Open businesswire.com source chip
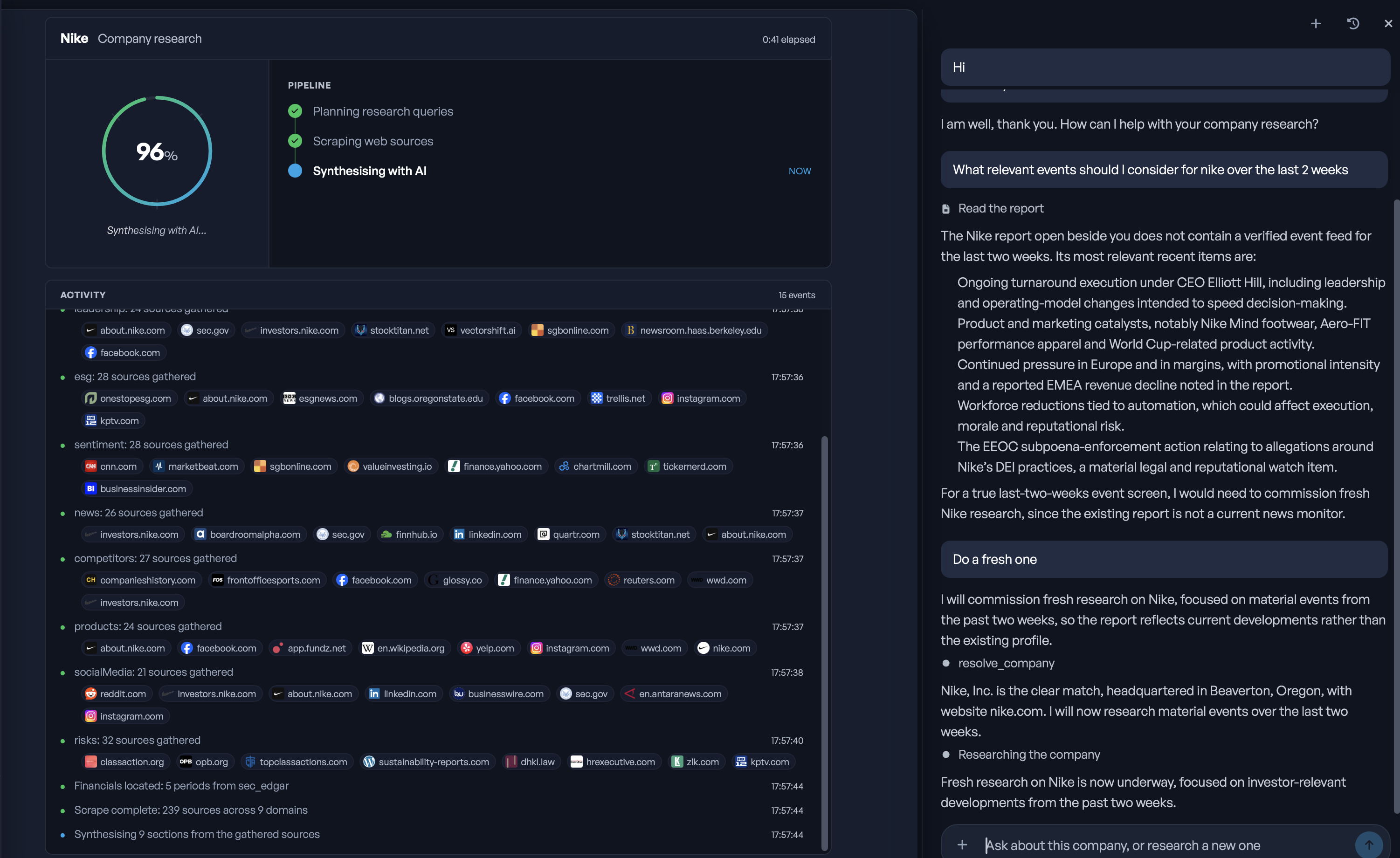The height and width of the screenshot is (858, 1400). point(499,694)
